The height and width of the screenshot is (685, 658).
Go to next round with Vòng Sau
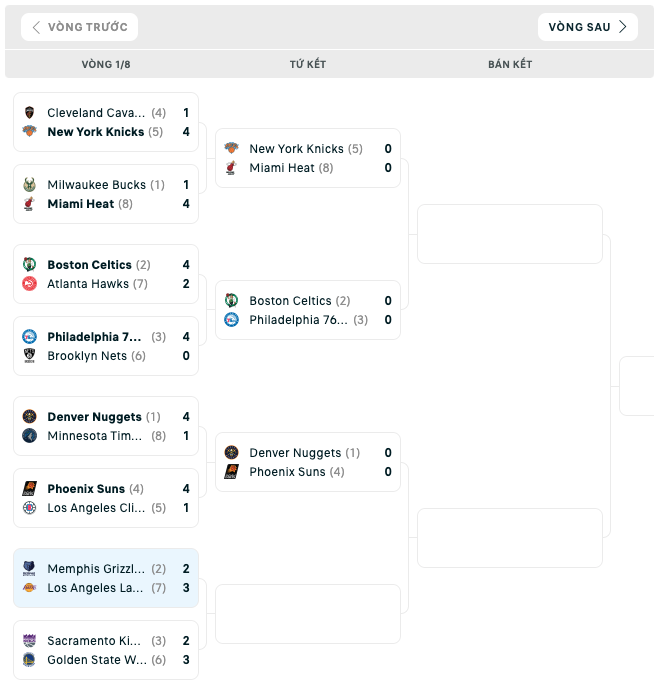tap(588, 27)
